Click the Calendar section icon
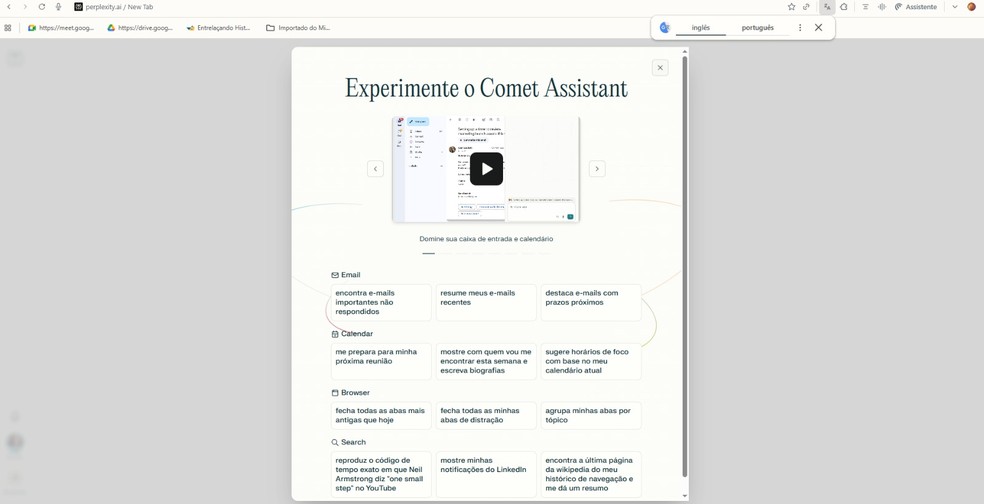The height and width of the screenshot is (504, 984). tap(335, 334)
